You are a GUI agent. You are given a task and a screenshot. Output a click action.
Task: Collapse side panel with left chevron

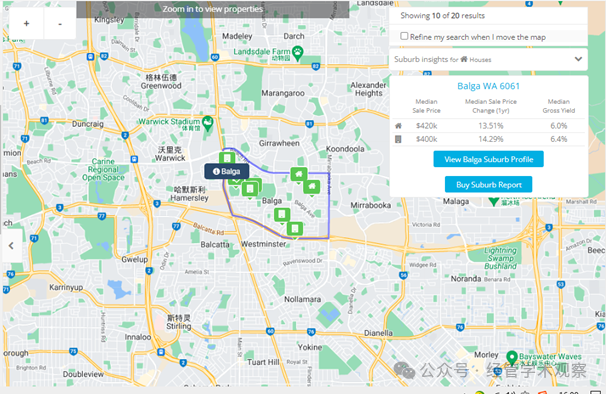coord(11,246)
